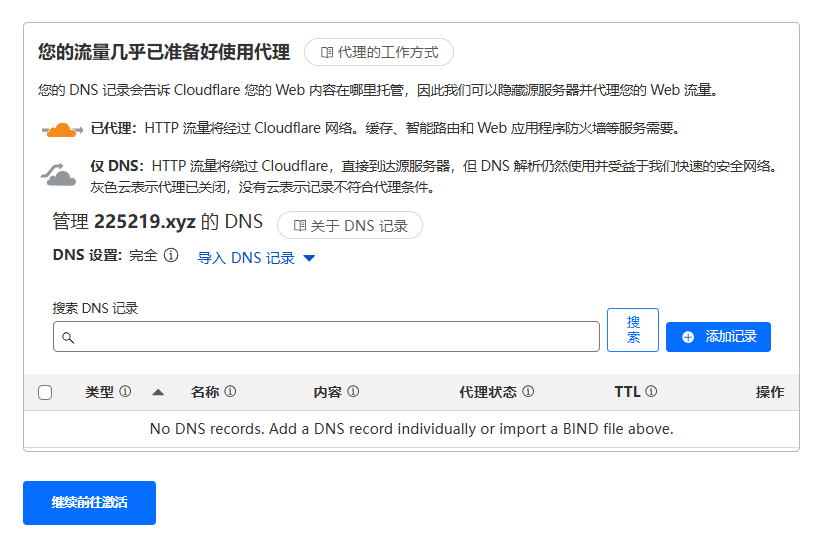Click the 添加记录 button
The height and width of the screenshot is (555, 824).
point(718,337)
